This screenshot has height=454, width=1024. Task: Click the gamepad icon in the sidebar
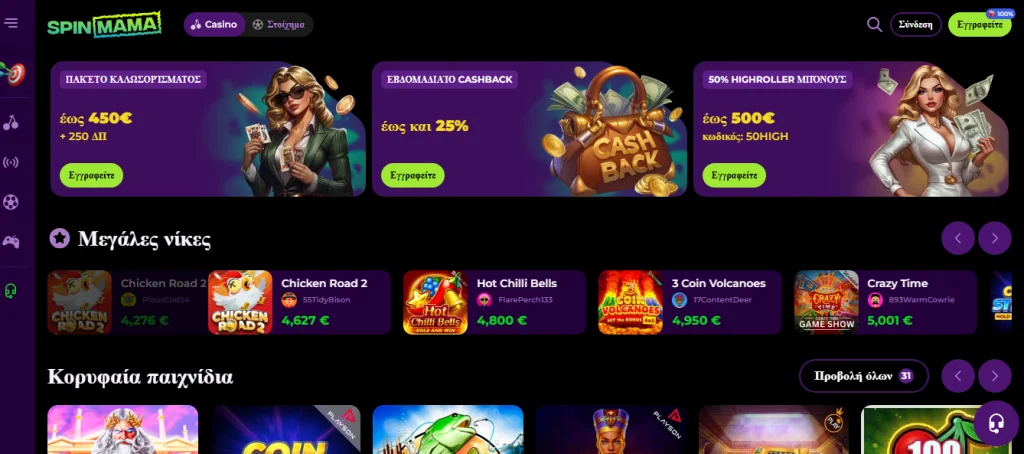(x=11, y=242)
